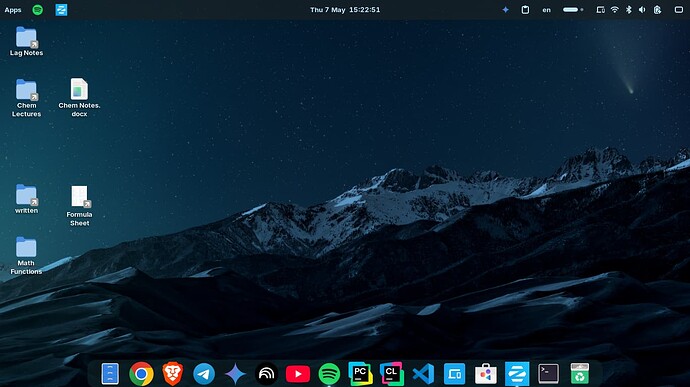This screenshot has height=387, width=690.
Task: Open Software store from the dock
Action: [486, 374]
